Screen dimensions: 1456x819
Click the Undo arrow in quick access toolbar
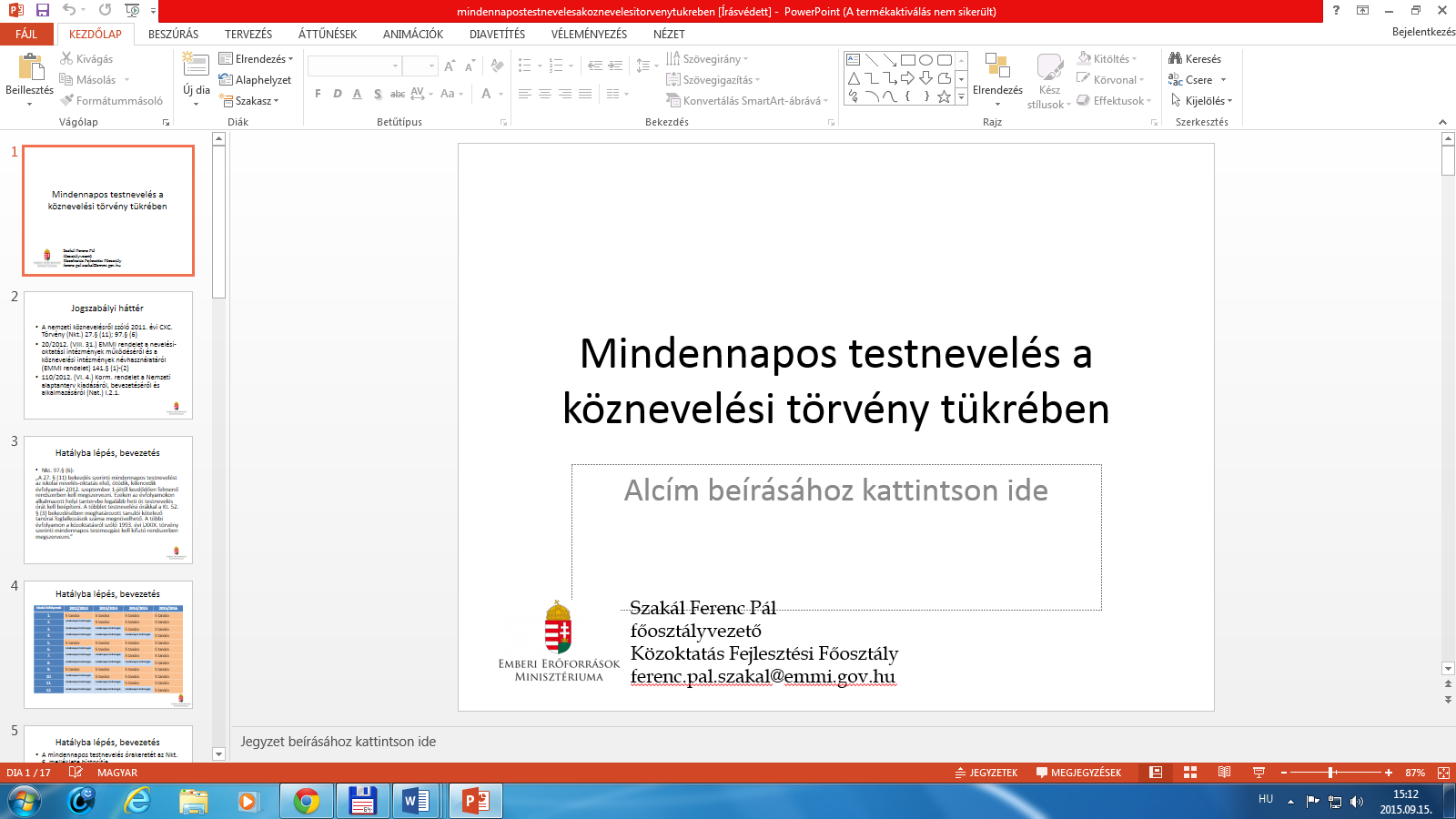[x=69, y=10]
